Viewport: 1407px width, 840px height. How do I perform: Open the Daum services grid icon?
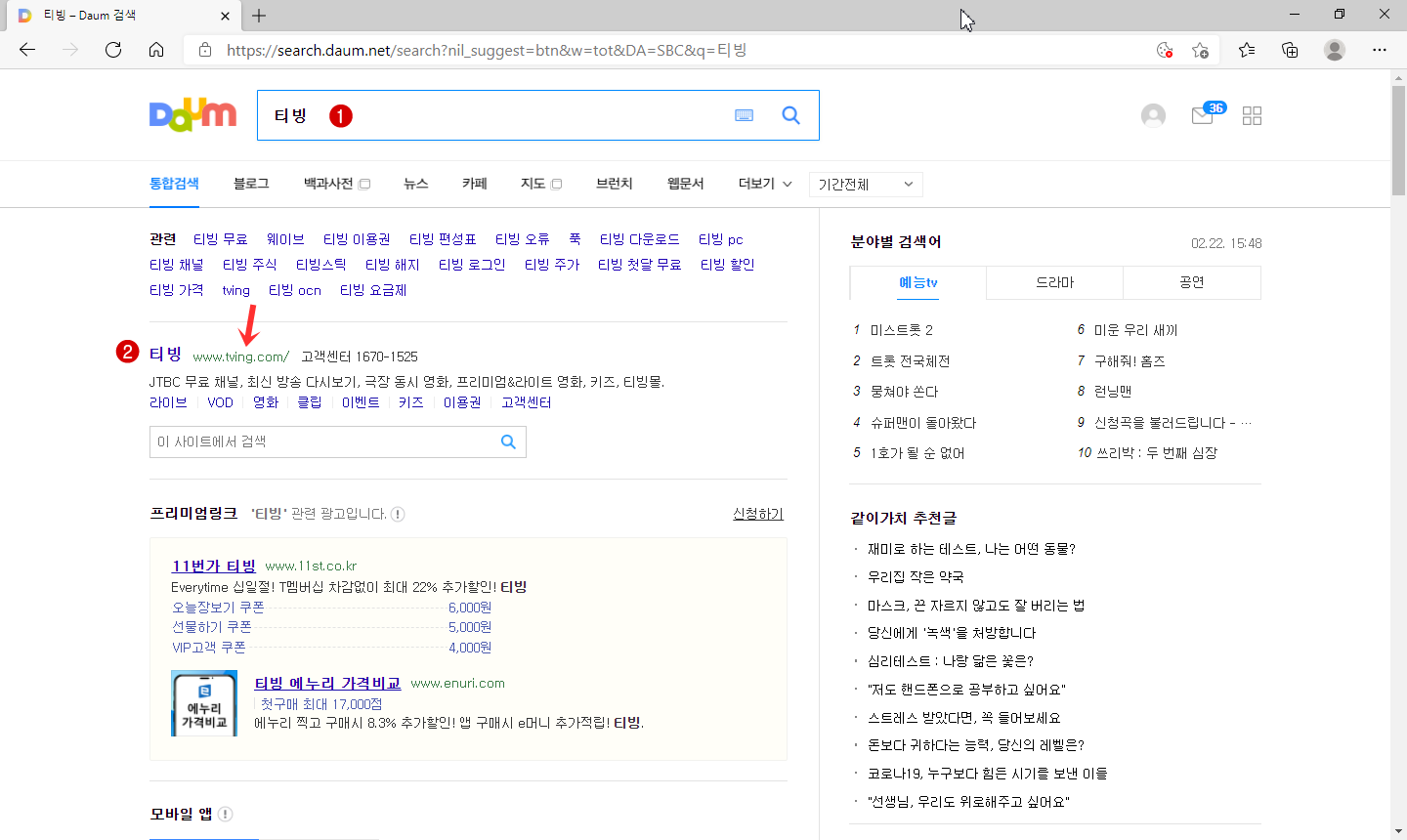coord(1252,116)
